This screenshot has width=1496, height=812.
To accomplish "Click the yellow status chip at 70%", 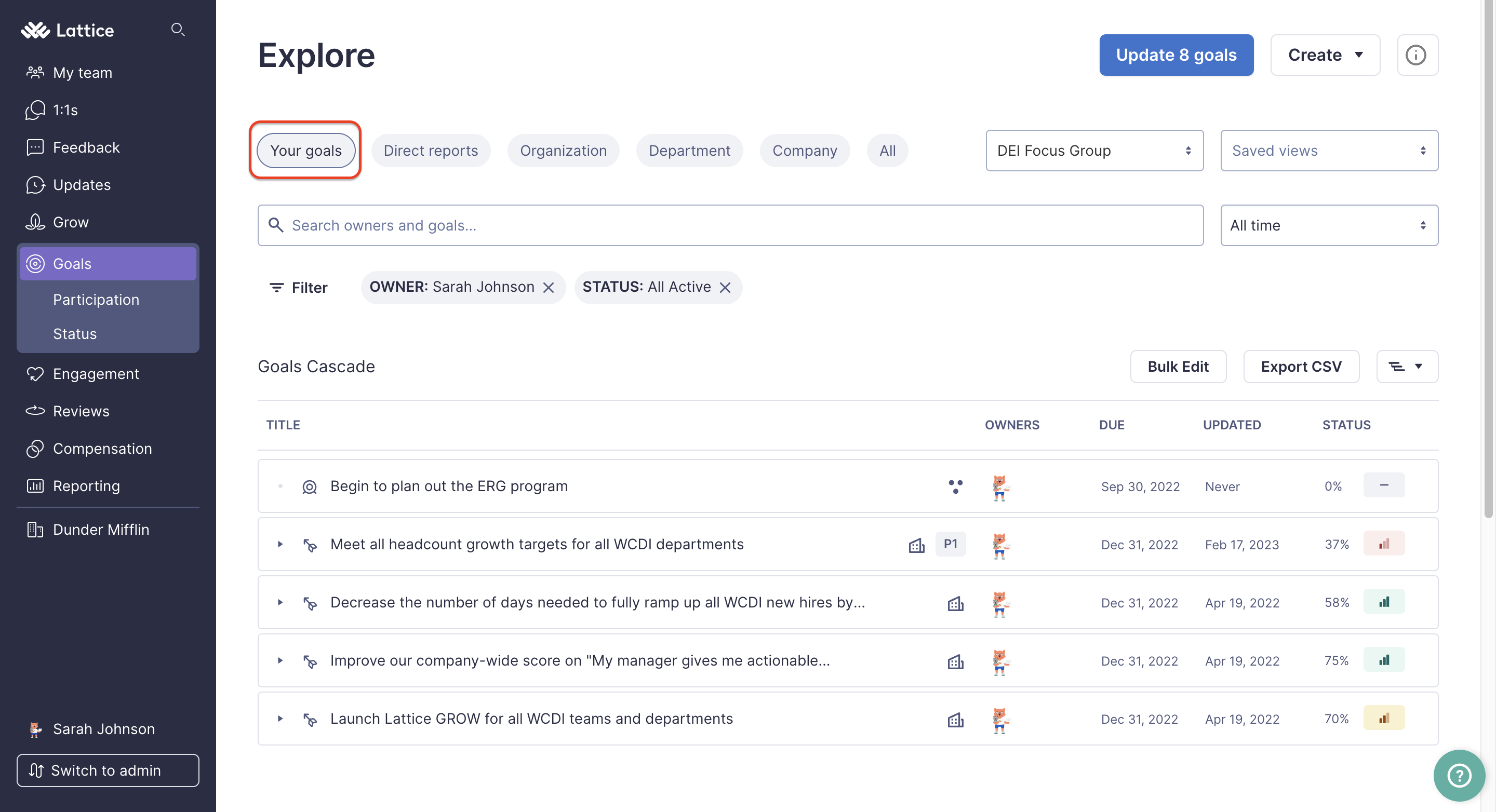I will (1384, 718).
